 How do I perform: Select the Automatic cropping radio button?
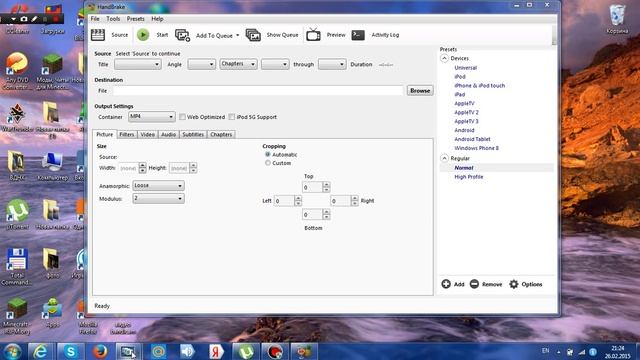[268, 154]
